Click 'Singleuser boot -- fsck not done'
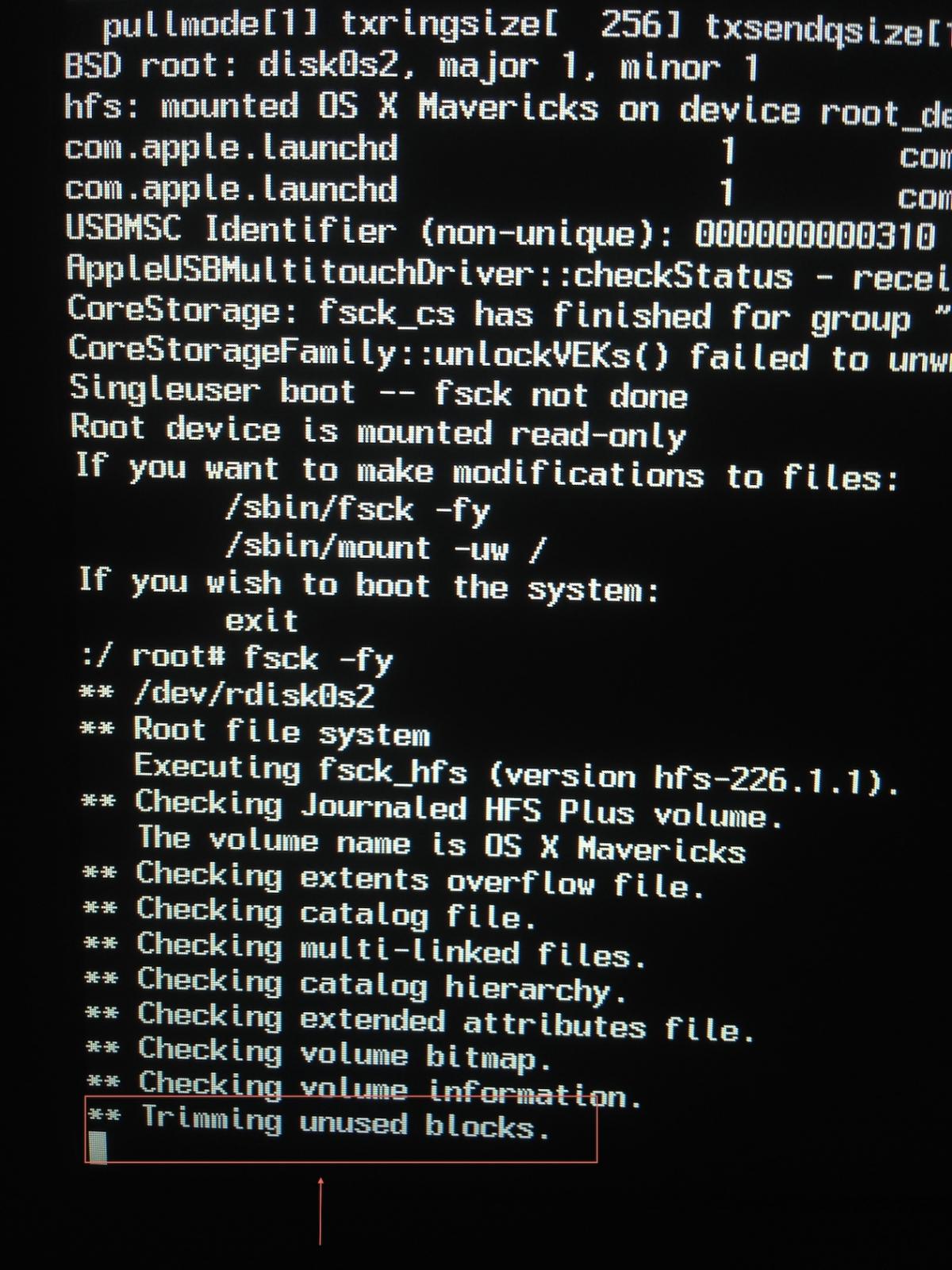952x1270 pixels. (x=378, y=392)
